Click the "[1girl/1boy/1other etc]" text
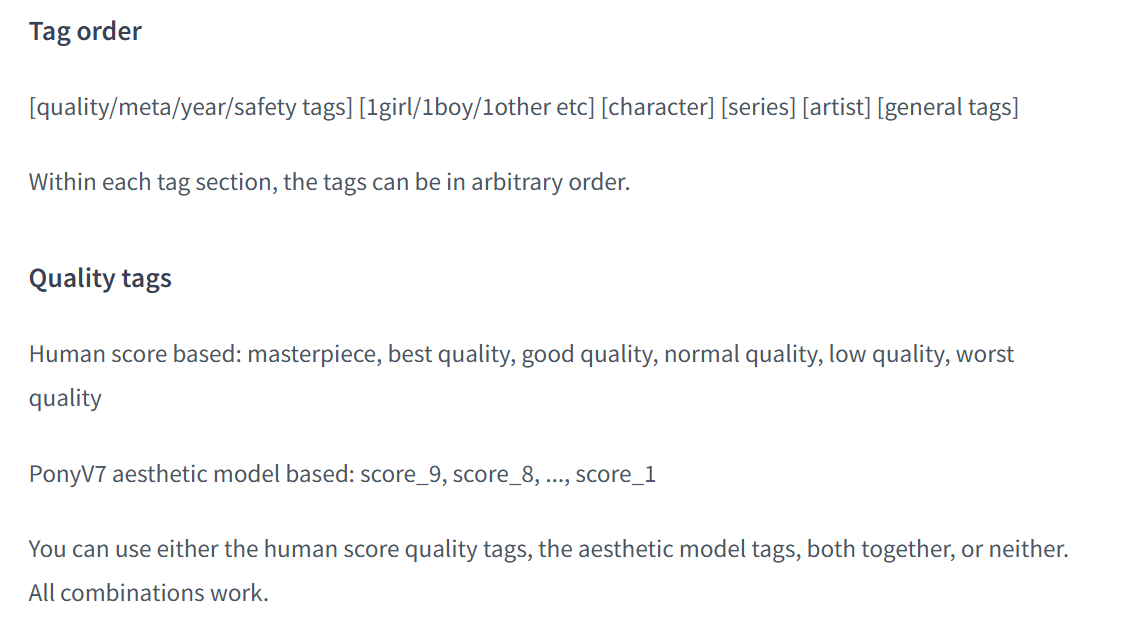 coord(476,107)
